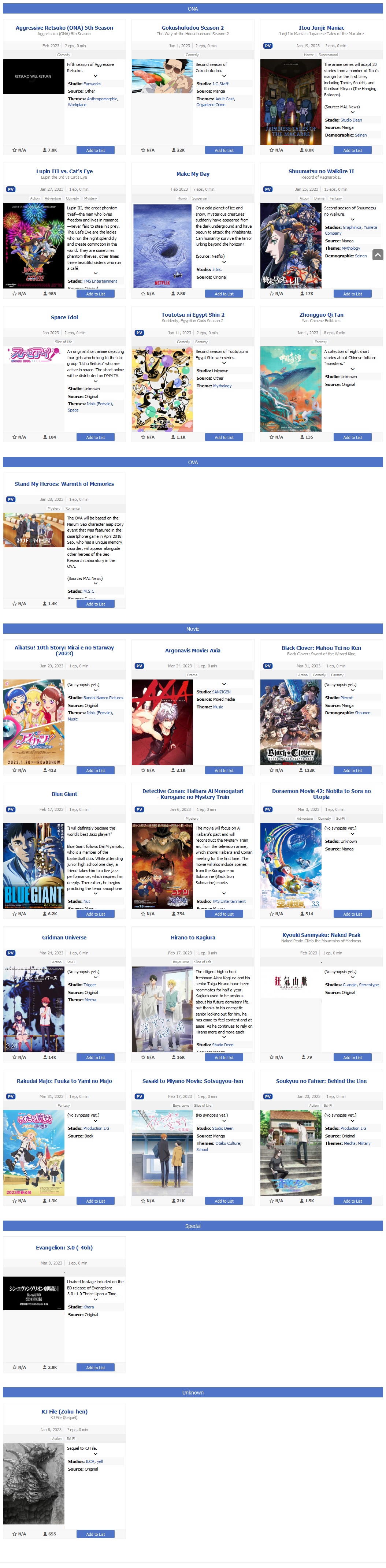The image size is (386, 1568).
Task: Expand synopsis chevron on Evangelion: 3.0 (-46h)
Action: [x=96, y=1300]
